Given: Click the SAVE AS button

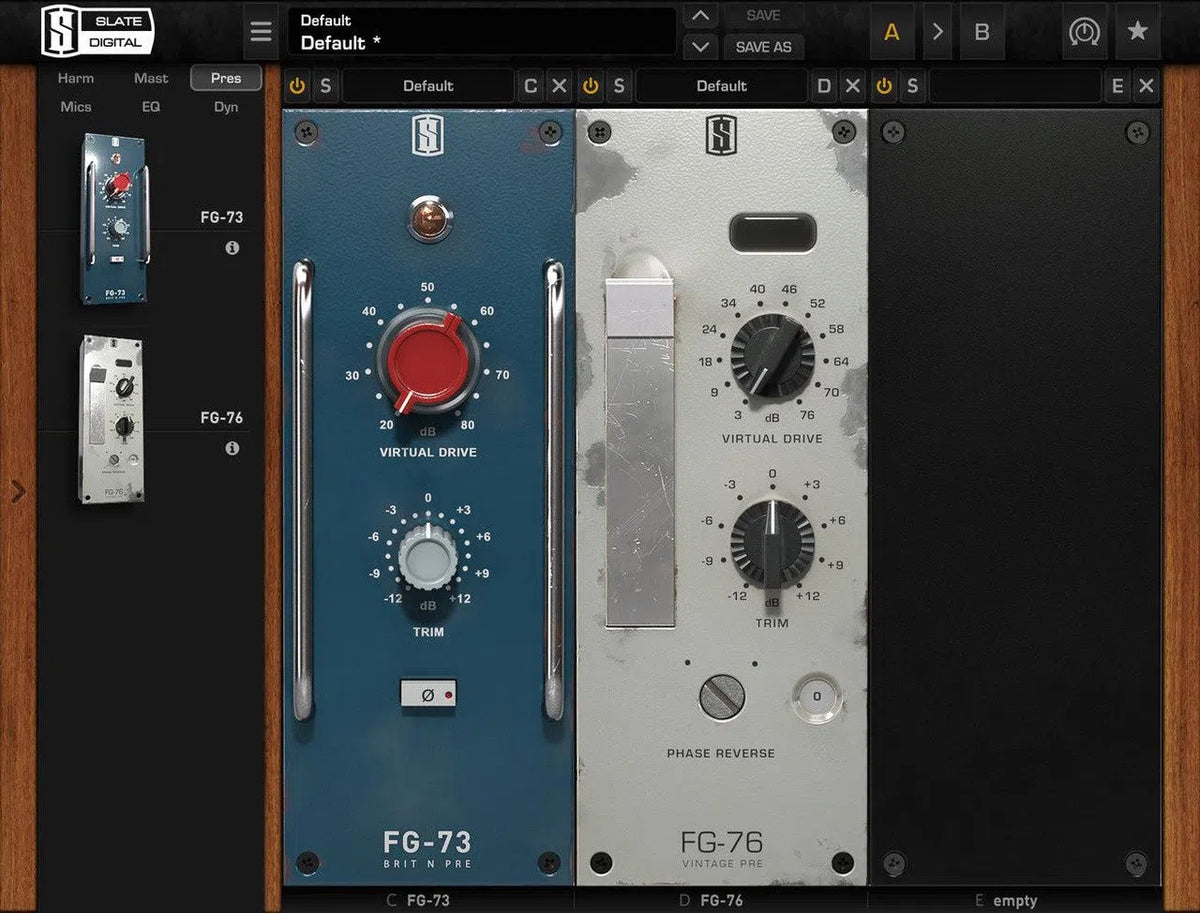Looking at the screenshot, I should tap(763, 47).
